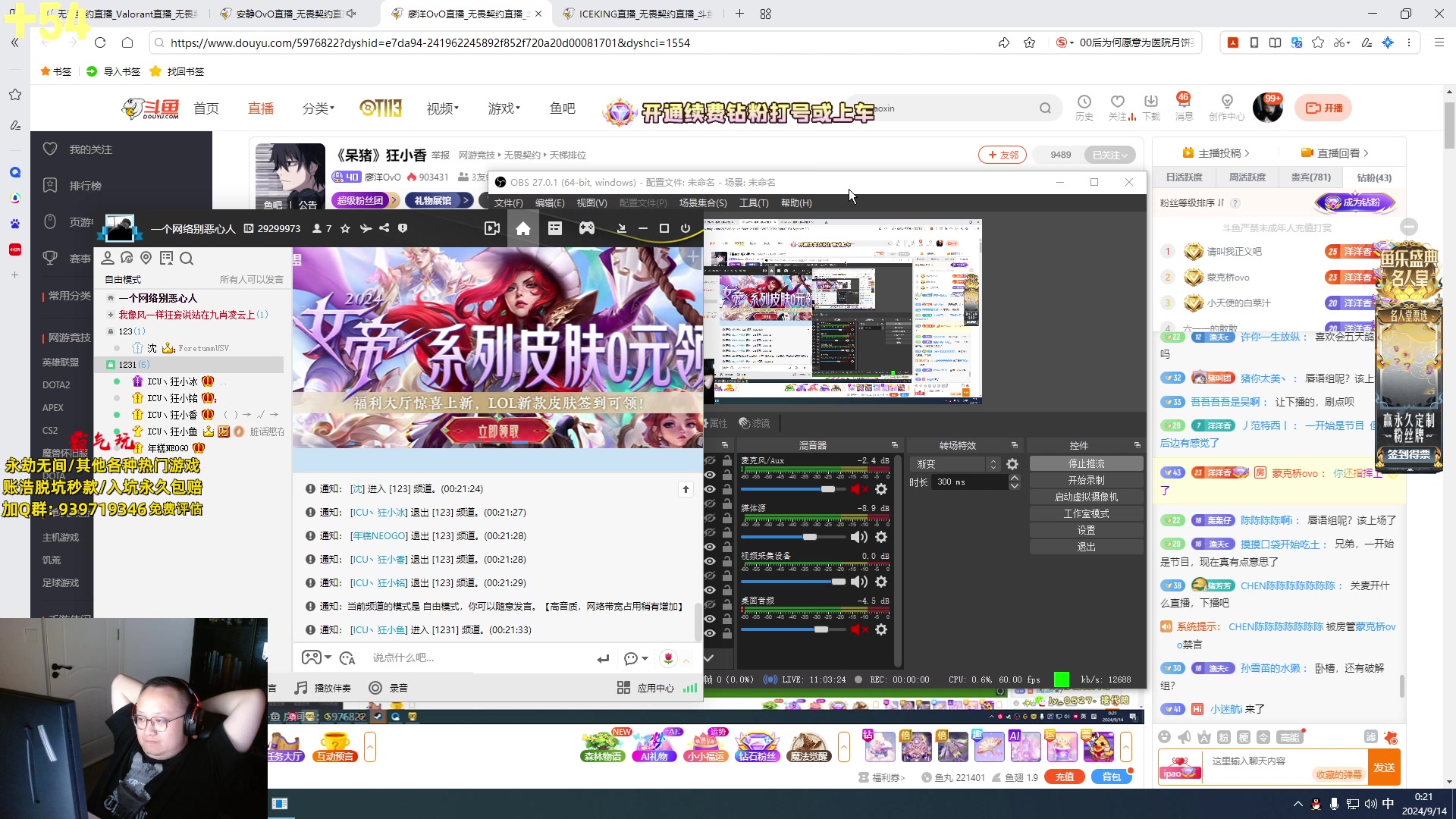Viewport: 1456px width, 819px height.
Task: Increase the 时长 duration stepper
Action: [1015, 478]
